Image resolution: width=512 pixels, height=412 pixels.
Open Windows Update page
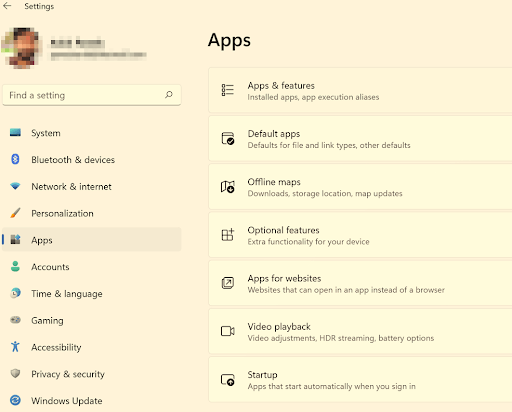coord(92,400)
